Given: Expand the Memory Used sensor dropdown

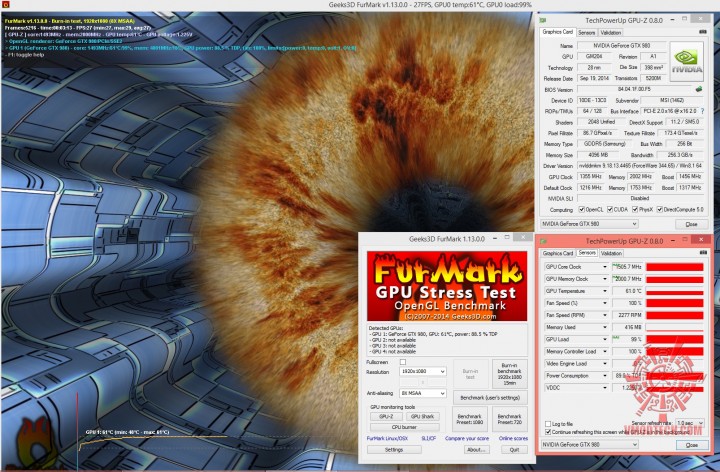Looking at the screenshot, I should pos(605,327).
